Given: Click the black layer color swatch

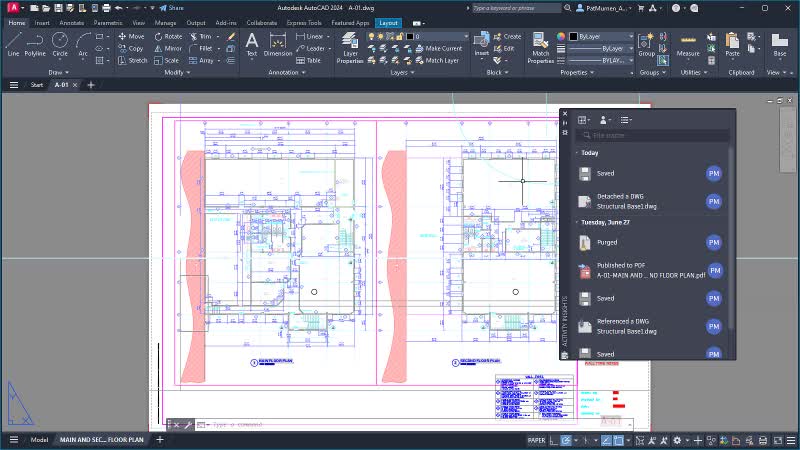Looking at the screenshot, I should [410, 37].
